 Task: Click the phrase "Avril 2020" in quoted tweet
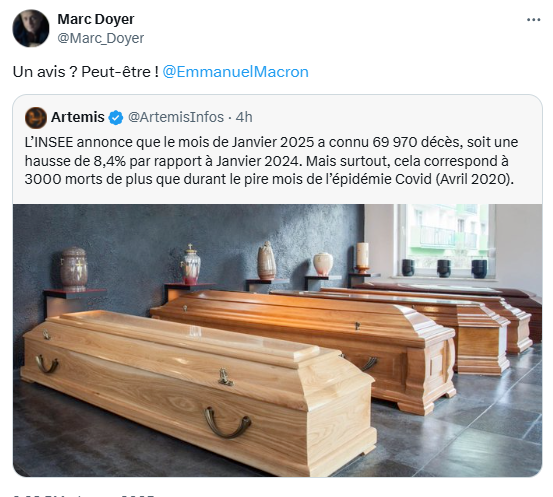(473, 179)
